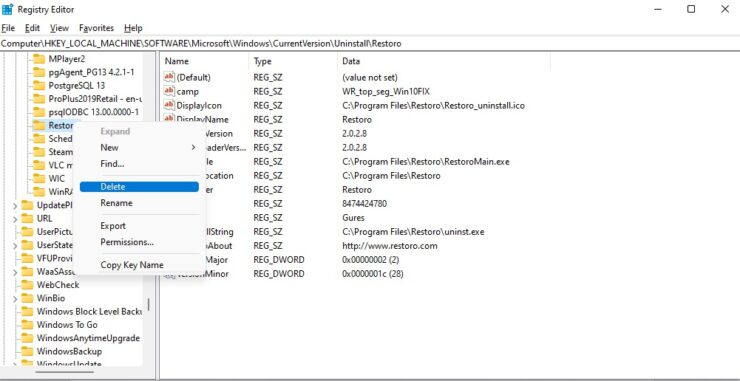Screen dimensions: 740x381
Task: Click the uninst.exe path data value
Action: pyautogui.click(x=413, y=232)
